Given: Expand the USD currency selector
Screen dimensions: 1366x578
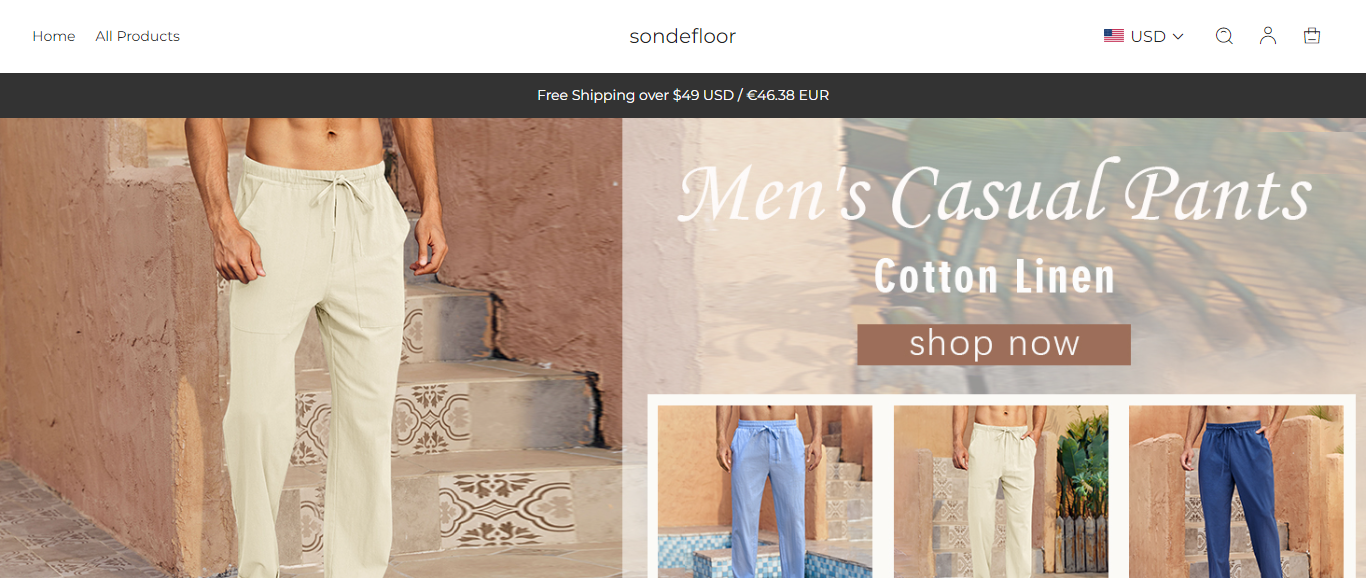Looking at the screenshot, I should [x=1144, y=36].
